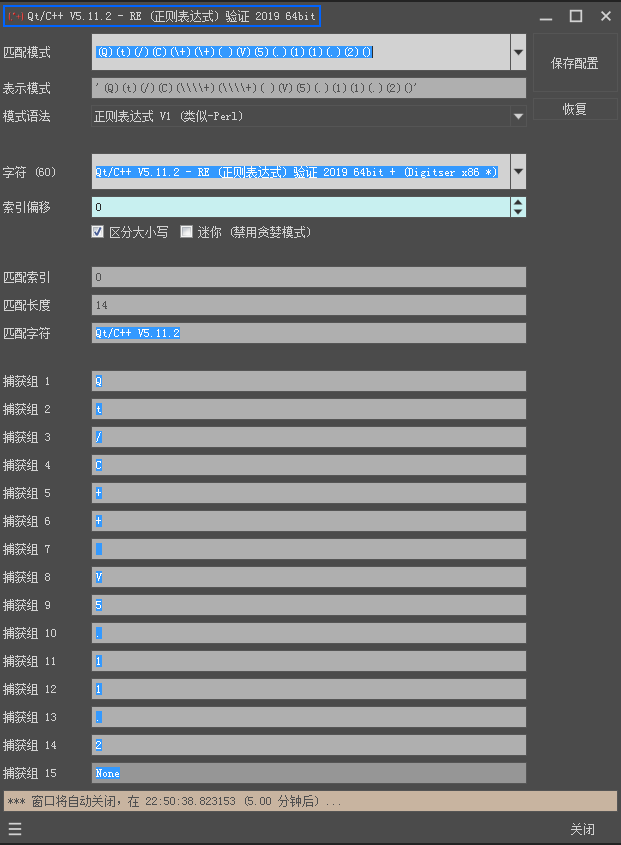
Task: Click 捕获组 12 field showing 1
Action: [x=309, y=689]
